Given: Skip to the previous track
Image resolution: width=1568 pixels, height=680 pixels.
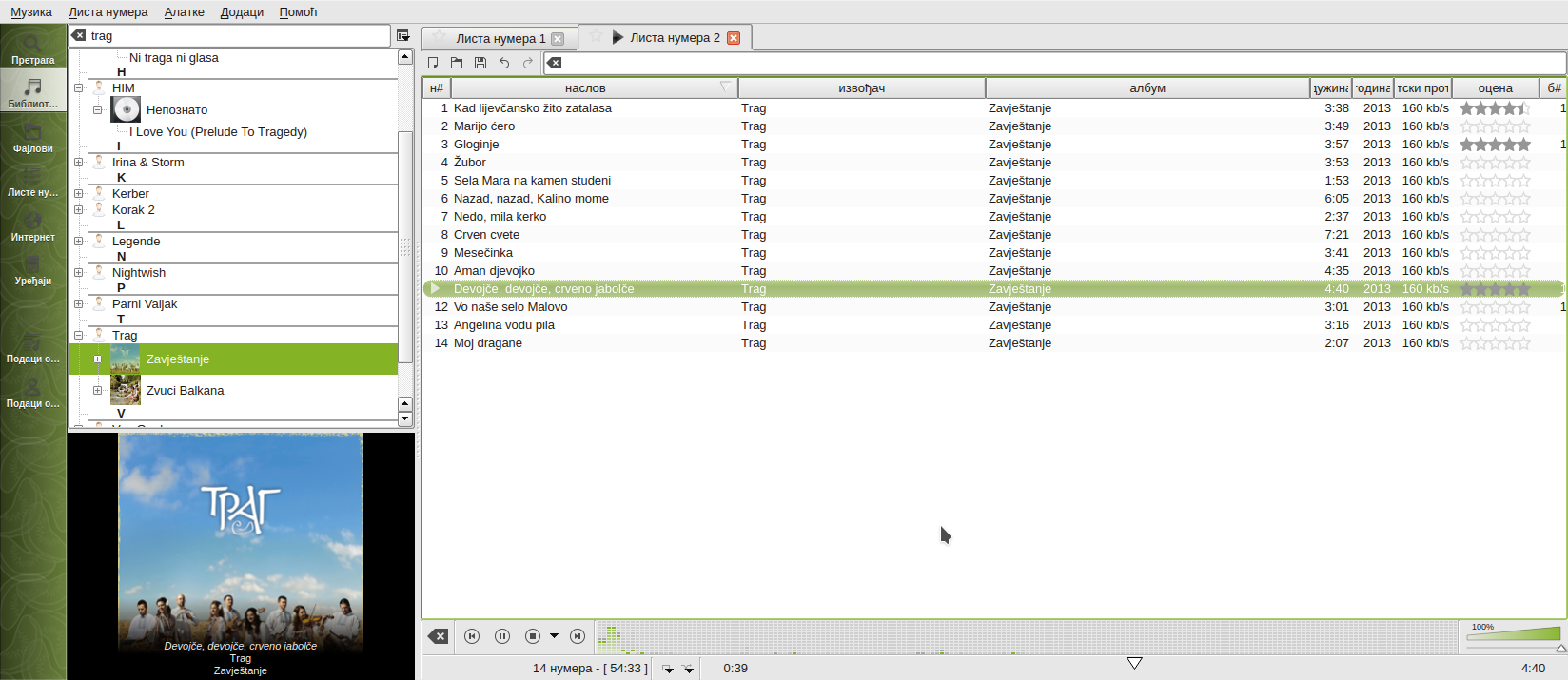Looking at the screenshot, I should coord(472,636).
